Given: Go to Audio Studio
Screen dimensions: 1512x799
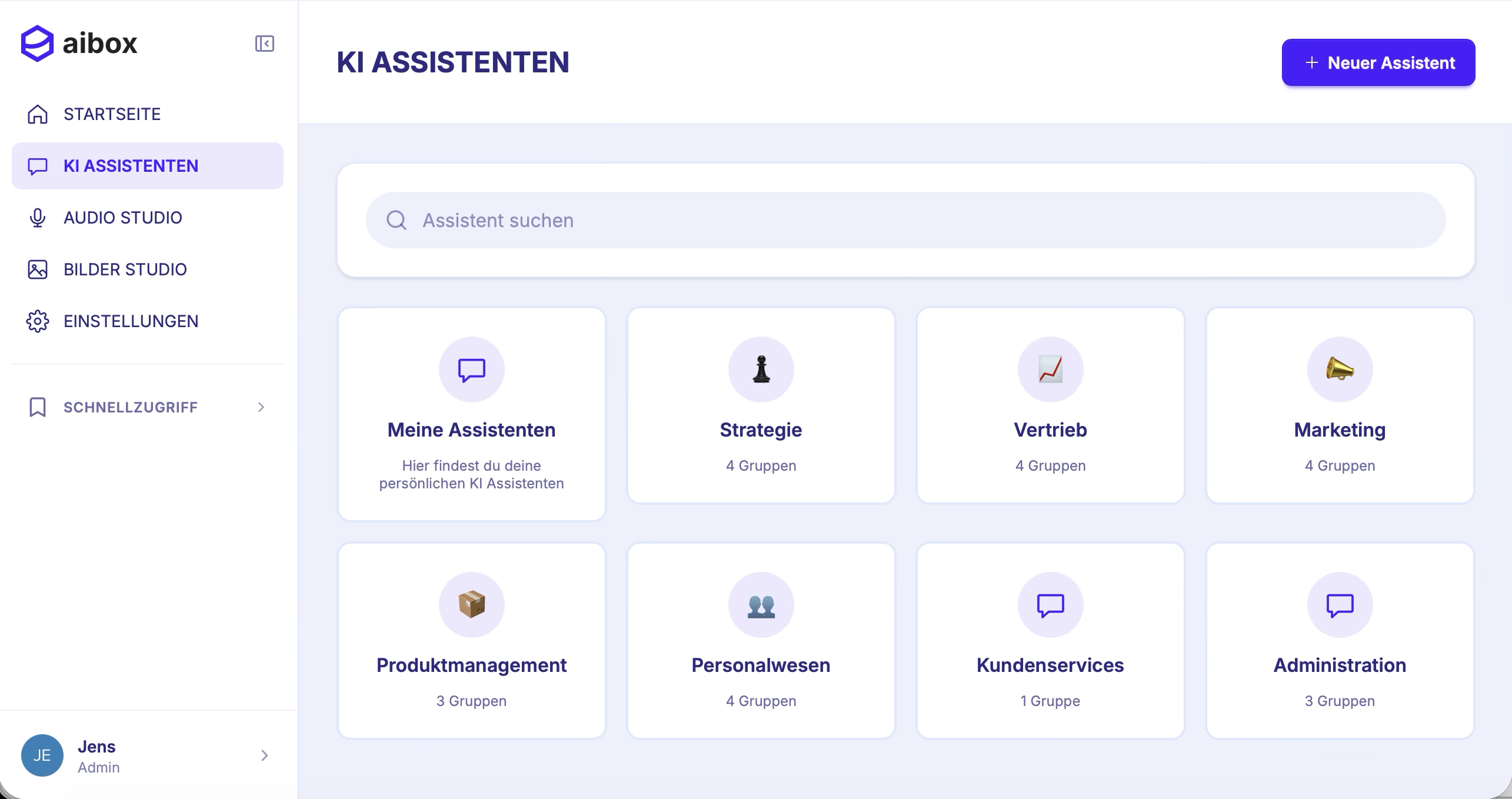Looking at the screenshot, I should click(x=148, y=218).
